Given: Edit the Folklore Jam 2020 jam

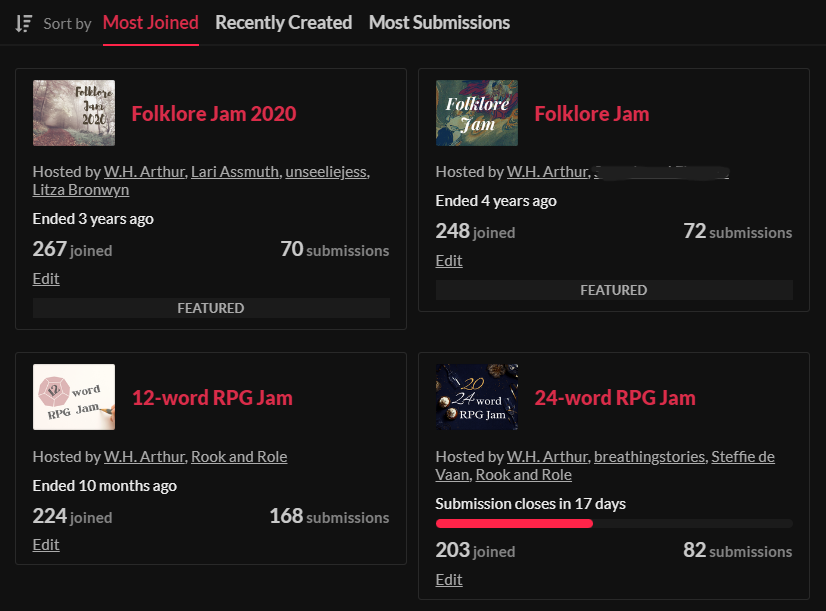Looking at the screenshot, I should coord(46,279).
